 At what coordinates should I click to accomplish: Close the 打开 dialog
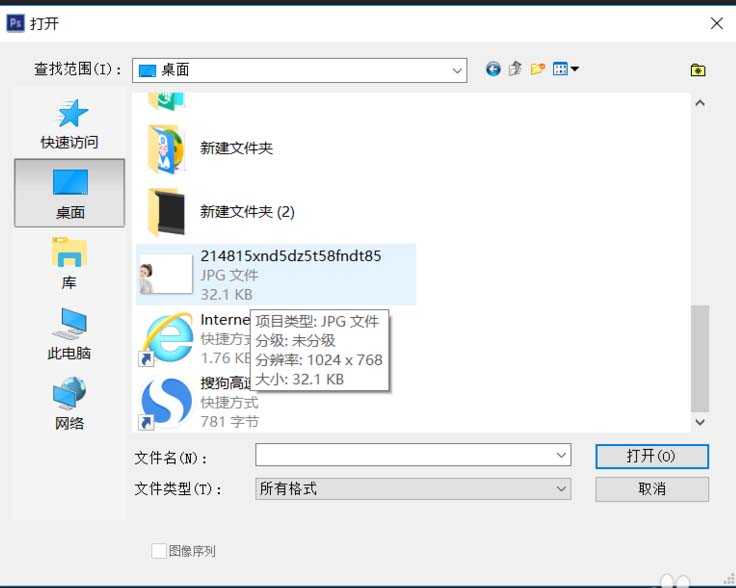716,23
